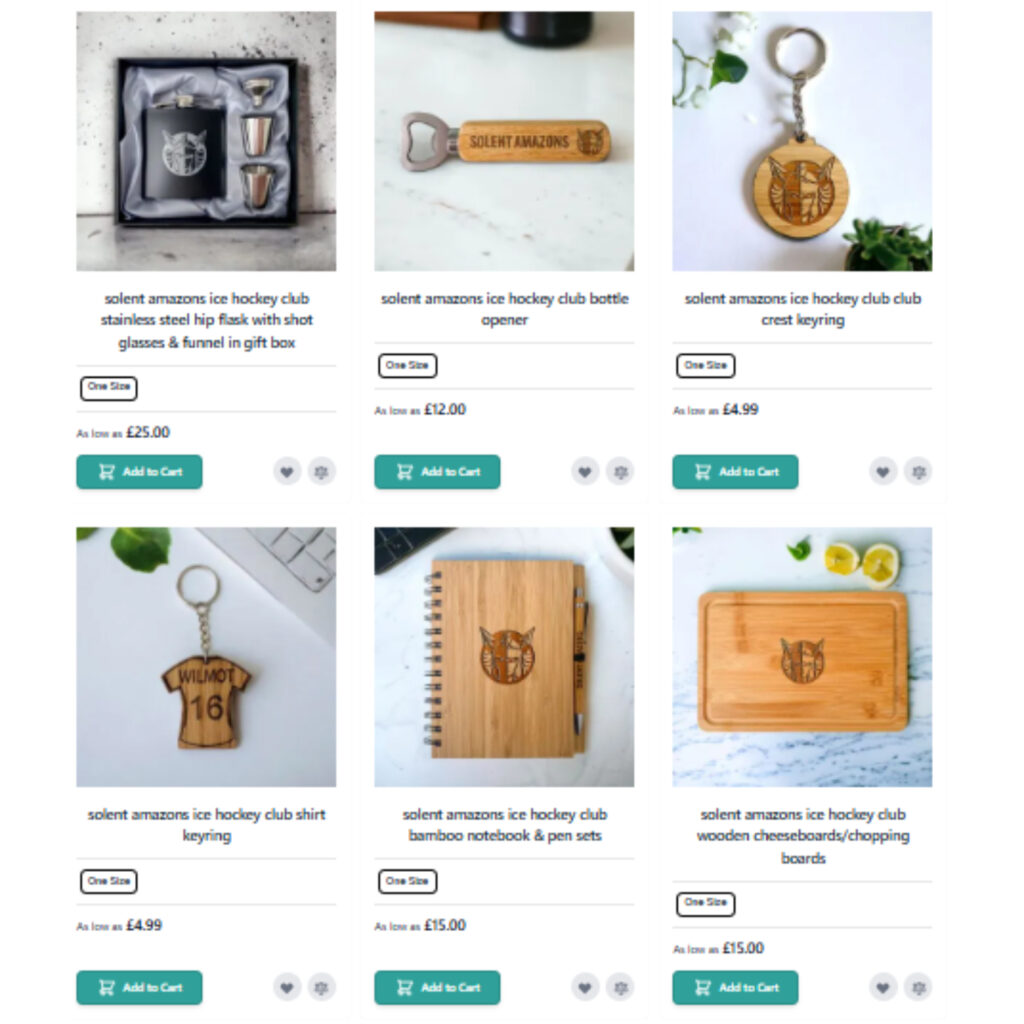The image size is (1024, 1024).
Task: Add the hip flask gift box to wishlist
Action: click(287, 472)
